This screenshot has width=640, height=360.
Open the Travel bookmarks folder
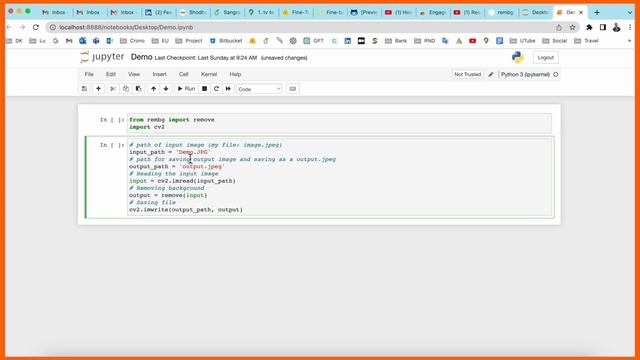(586, 41)
